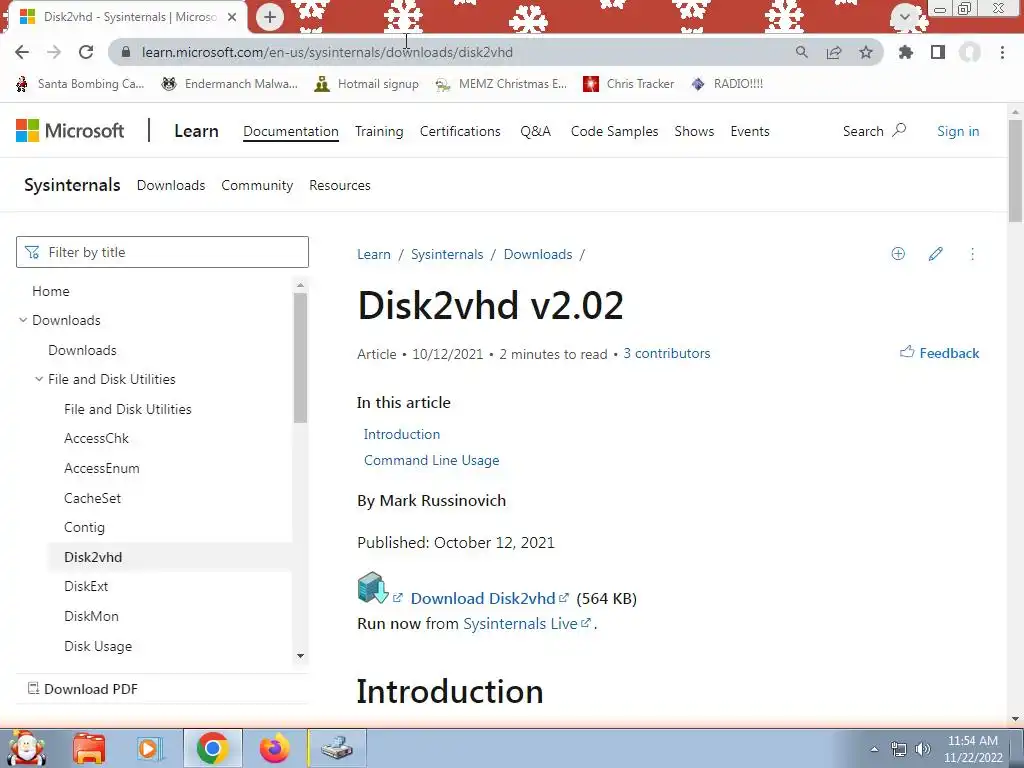Screen dimensions: 1024x768
Task: Click the Filter by title field
Action: click(162, 252)
